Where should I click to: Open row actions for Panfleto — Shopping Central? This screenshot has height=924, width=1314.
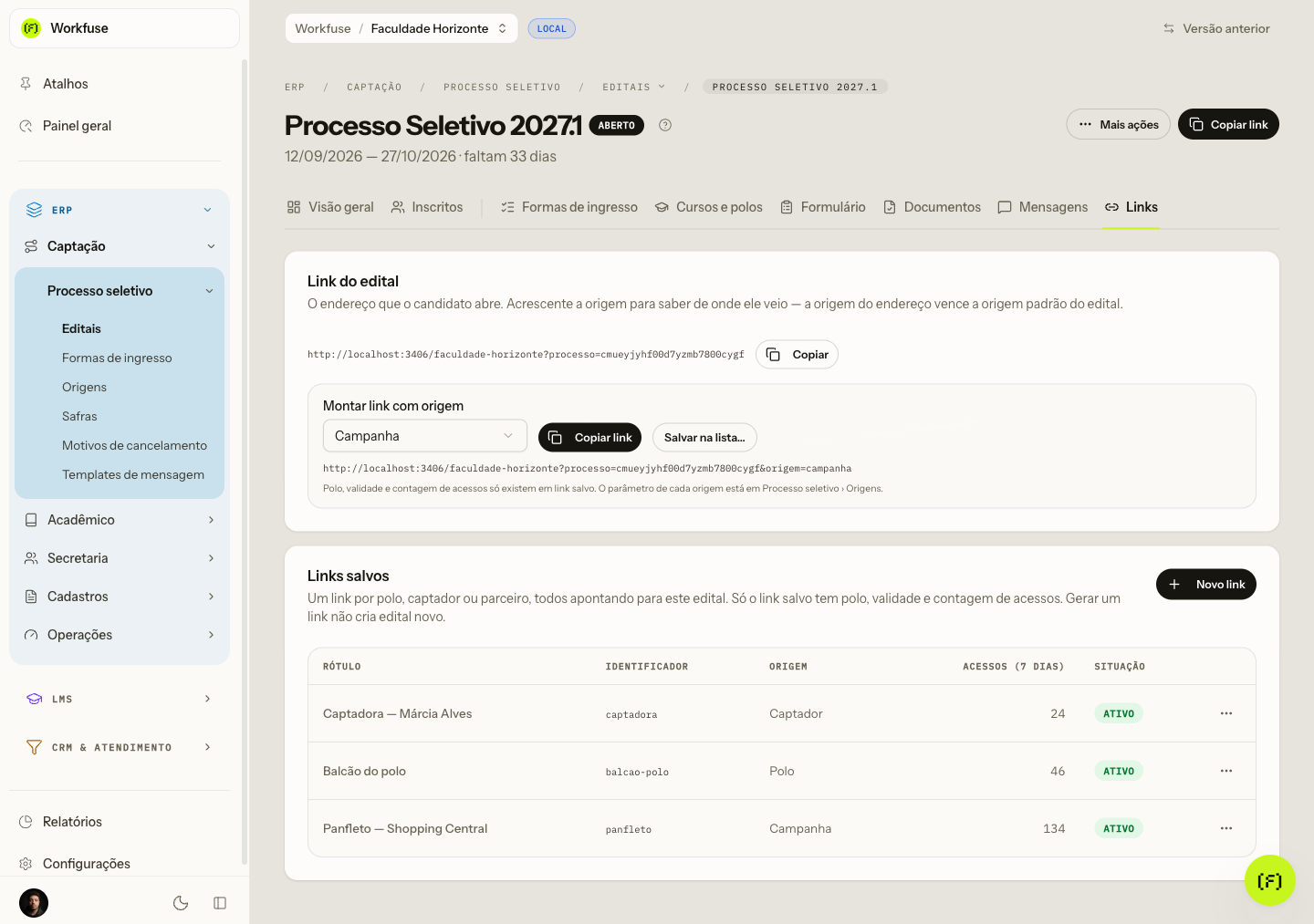pos(1225,828)
